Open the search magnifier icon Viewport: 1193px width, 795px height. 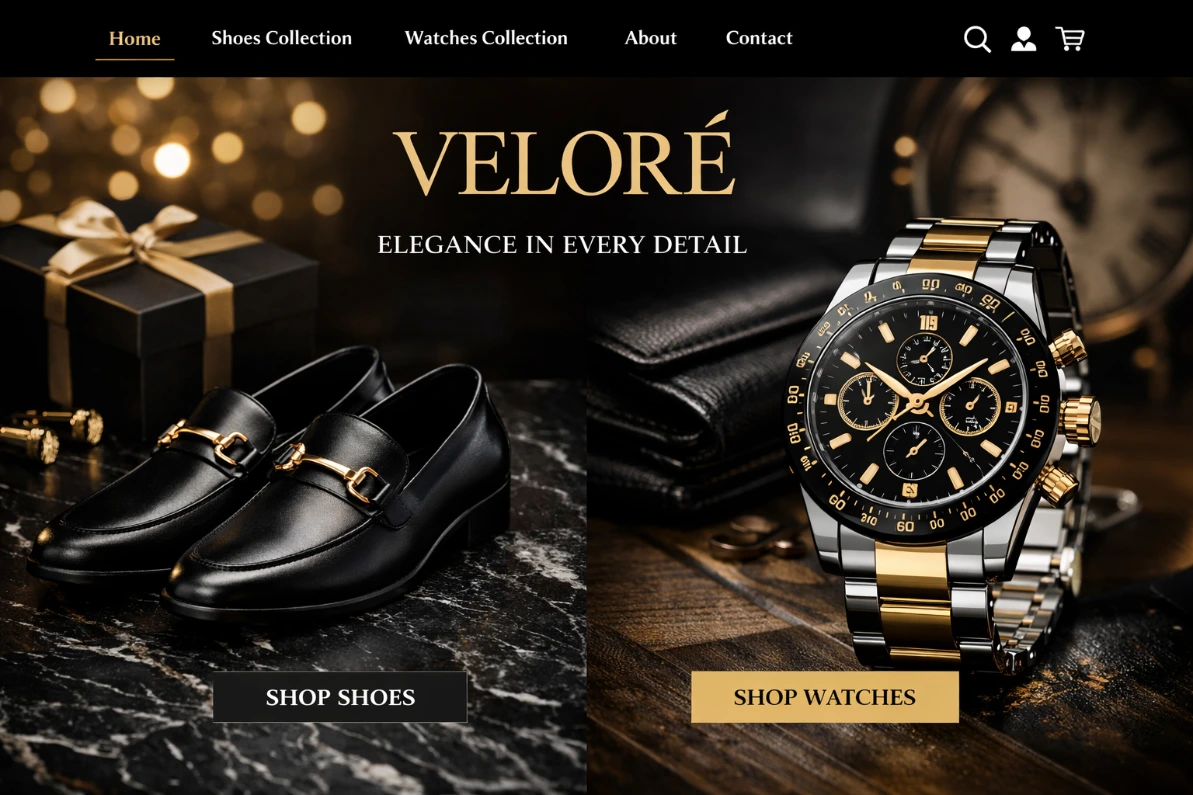click(977, 39)
